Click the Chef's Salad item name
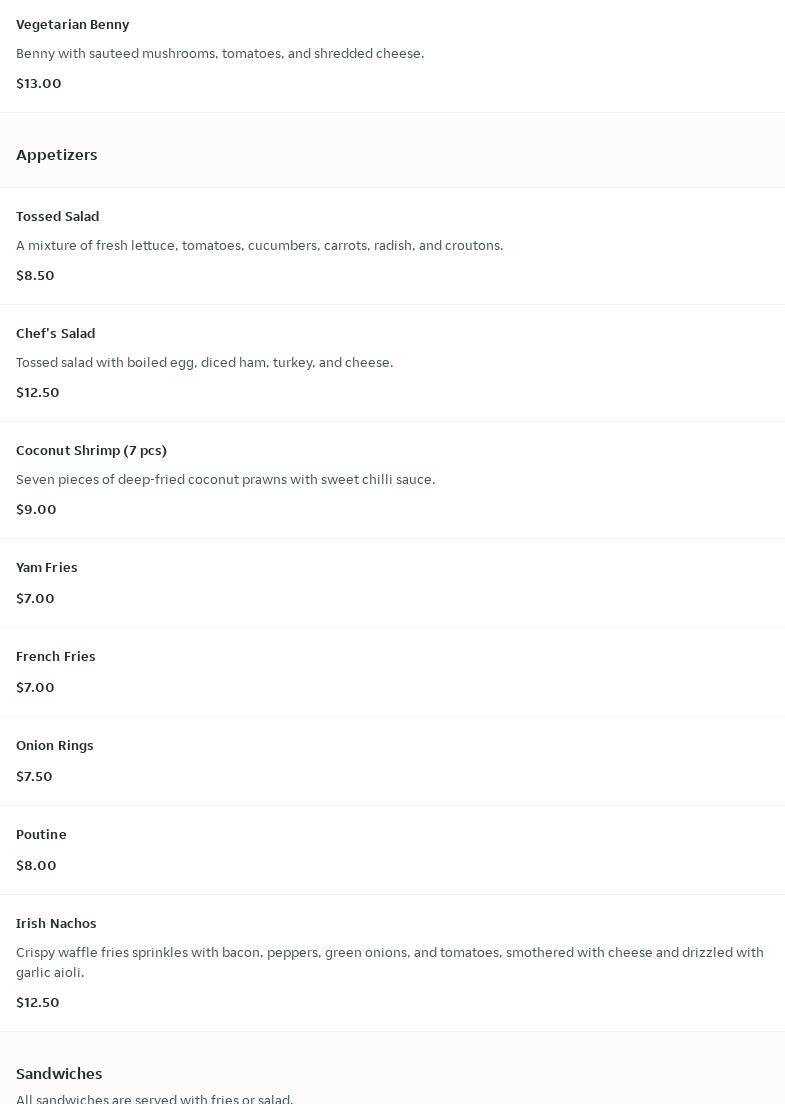Screen dimensions: 785x1104 (x=56, y=333)
